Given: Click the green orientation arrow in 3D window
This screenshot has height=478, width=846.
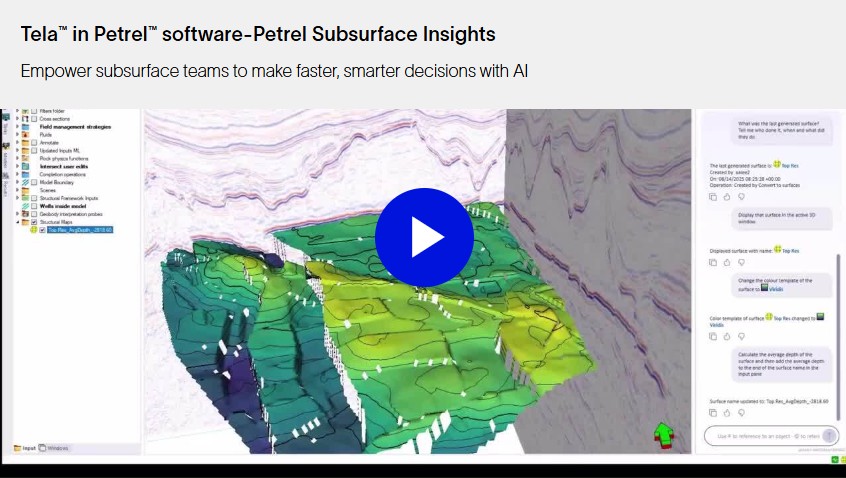Looking at the screenshot, I should click(664, 435).
